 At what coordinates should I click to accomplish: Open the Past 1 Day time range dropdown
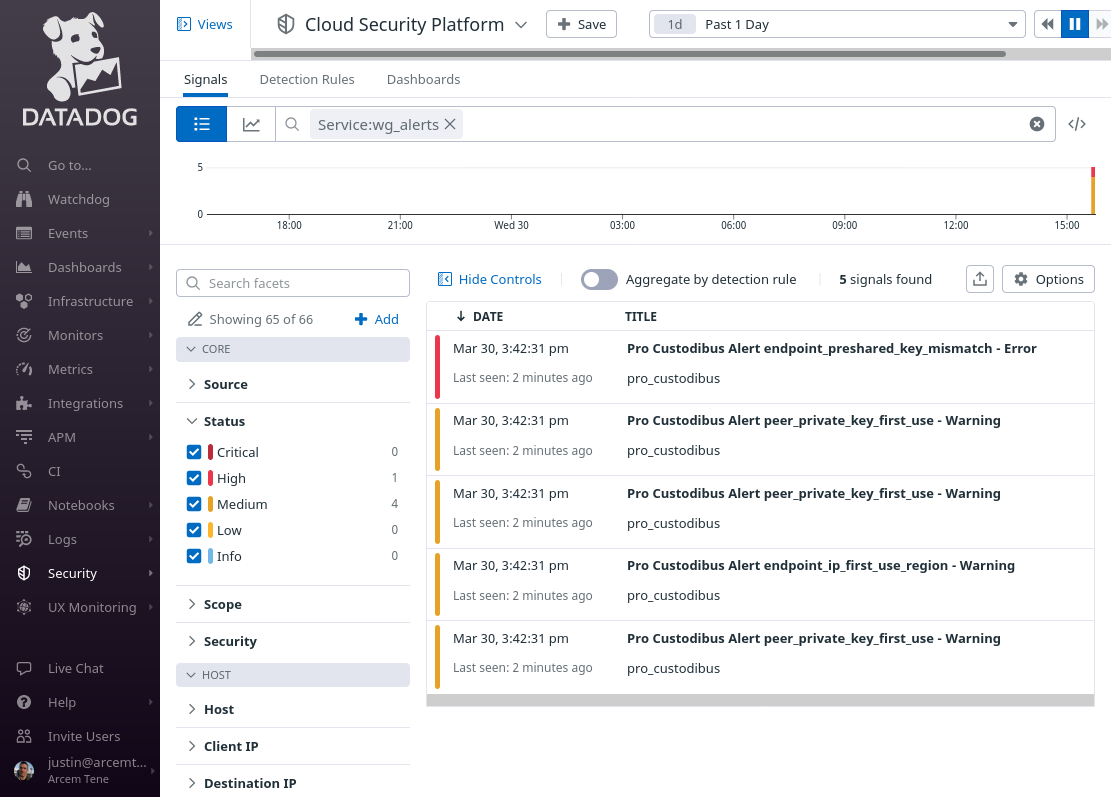click(x=837, y=24)
